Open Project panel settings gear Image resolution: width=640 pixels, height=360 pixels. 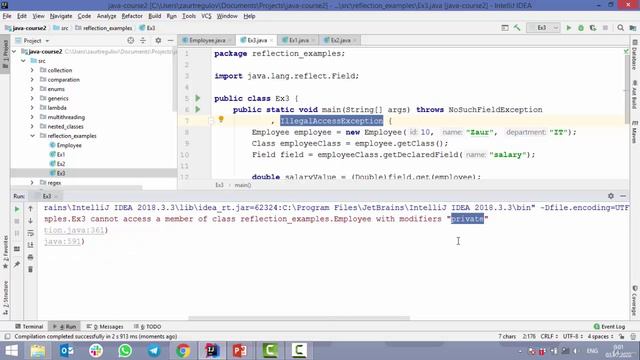[158, 40]
